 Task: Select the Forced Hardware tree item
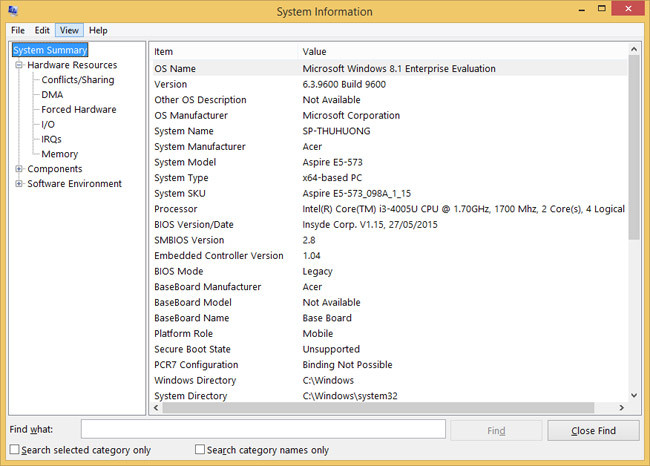pos(78,110)
